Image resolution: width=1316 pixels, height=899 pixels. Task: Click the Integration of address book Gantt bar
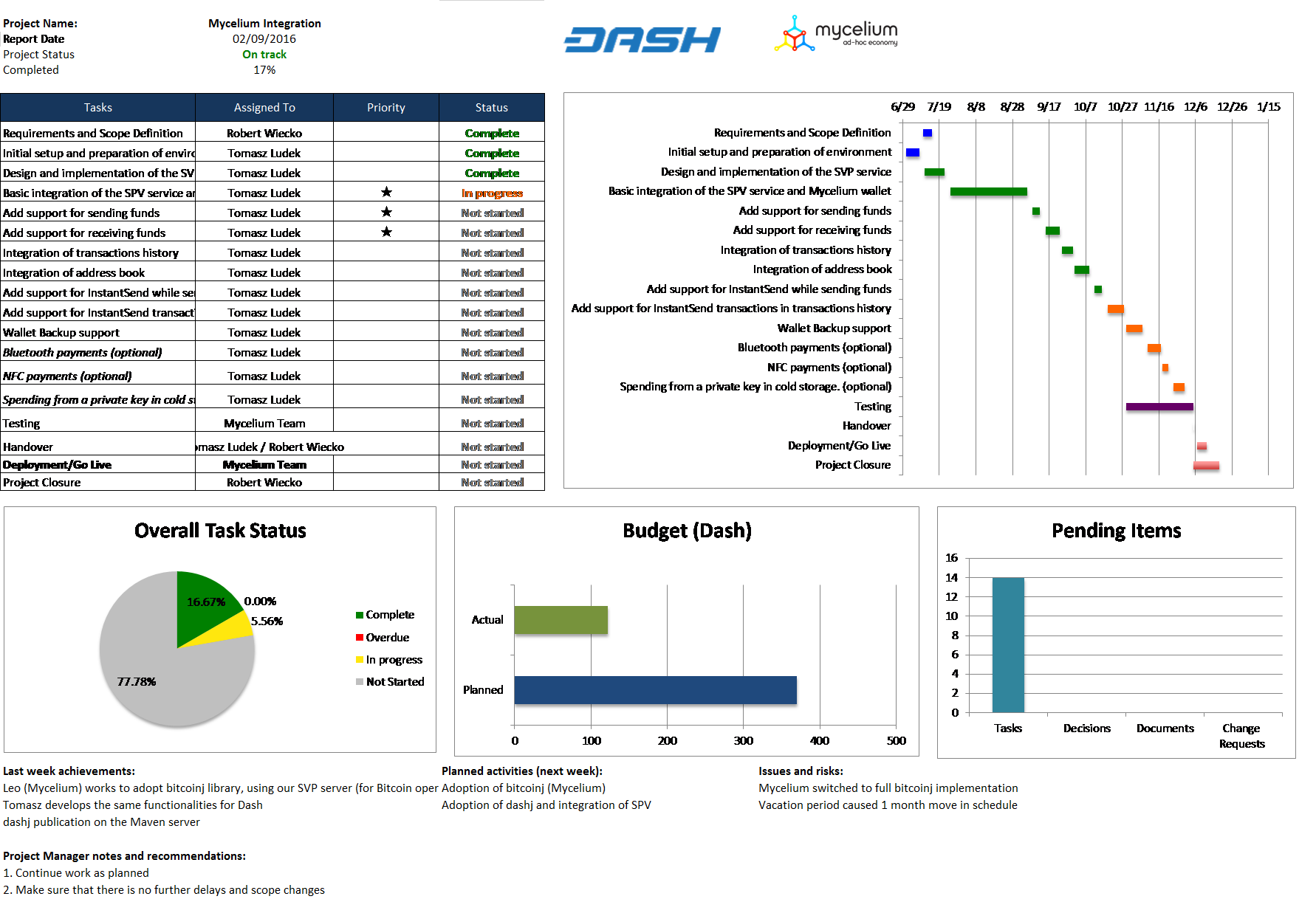[x=1082, y=269]
